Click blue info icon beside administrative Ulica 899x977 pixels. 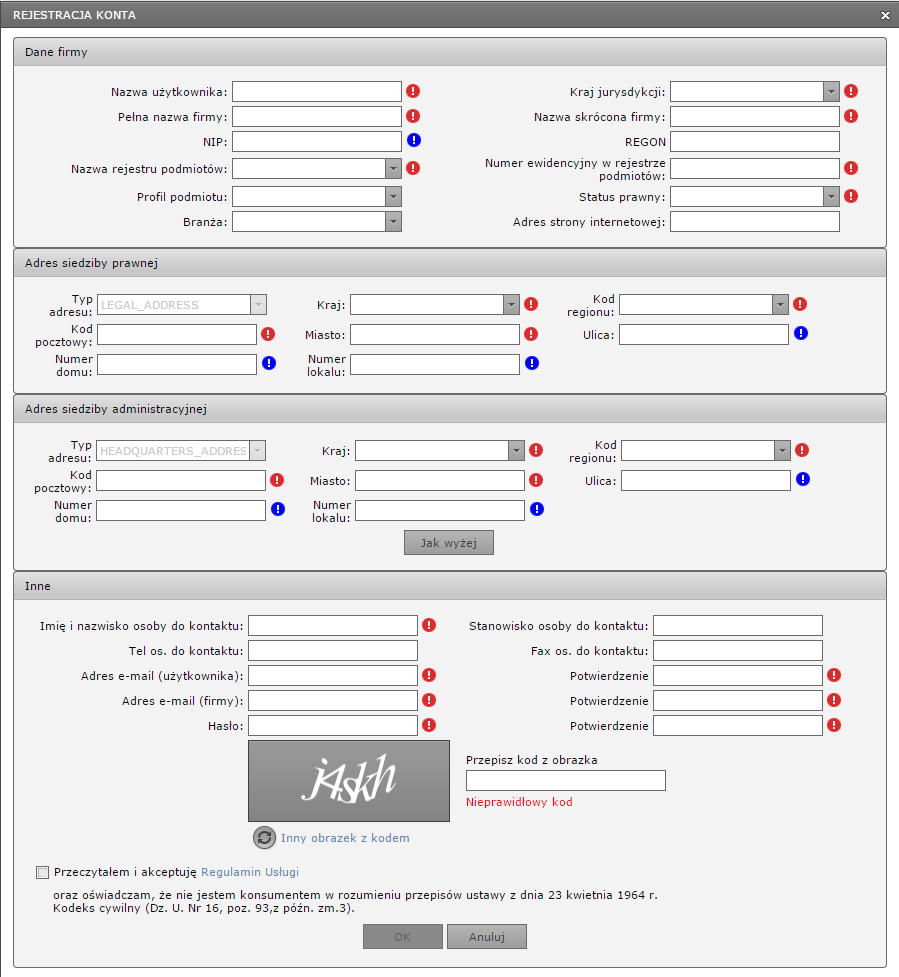803,479
